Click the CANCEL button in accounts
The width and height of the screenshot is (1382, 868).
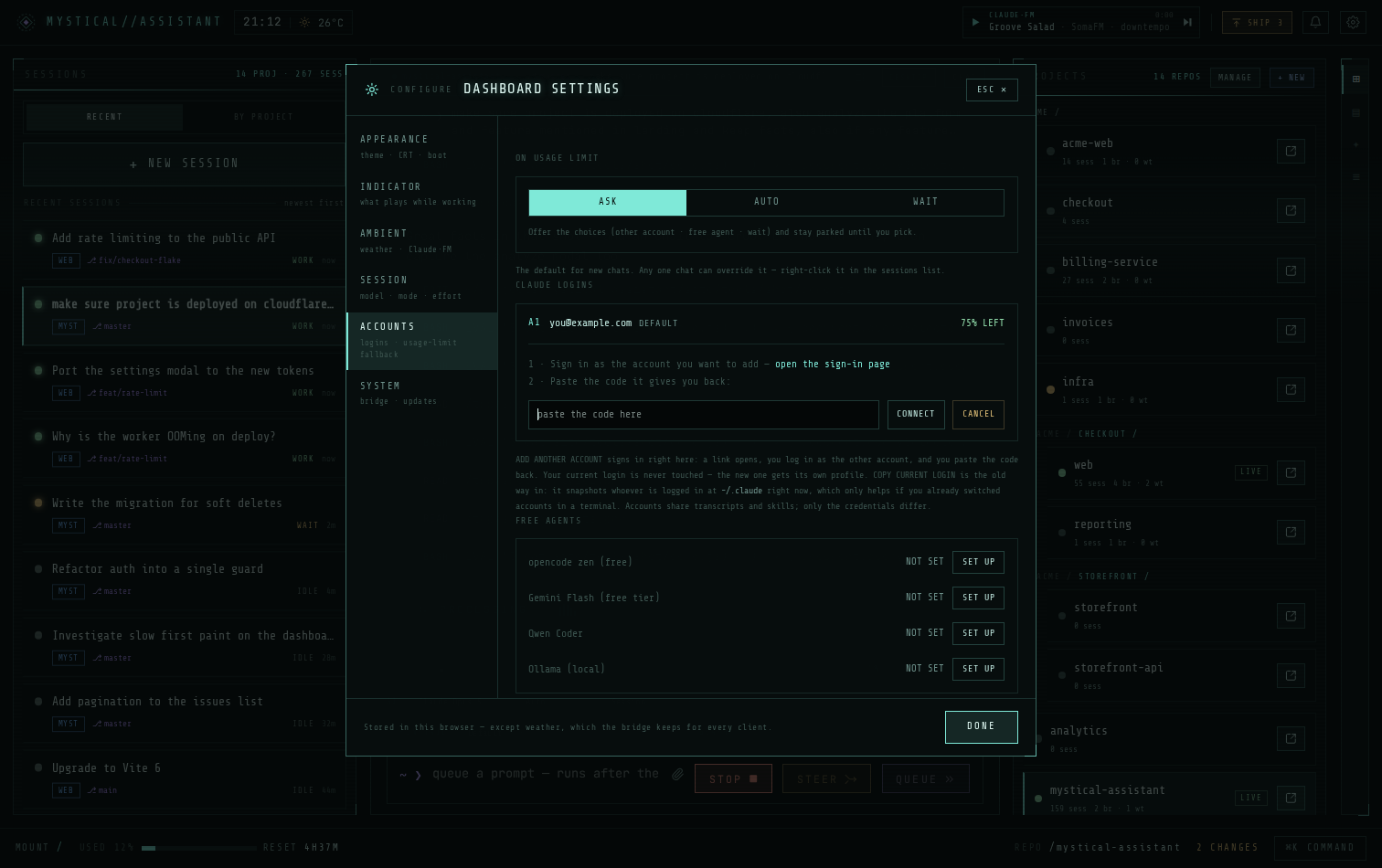pyautogui.click(x=978, y=415)
